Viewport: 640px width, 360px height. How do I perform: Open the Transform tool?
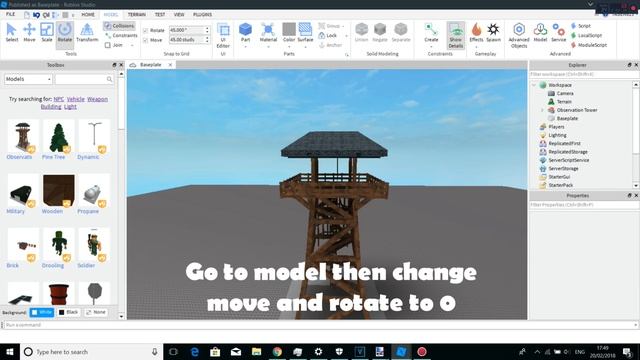87,32
